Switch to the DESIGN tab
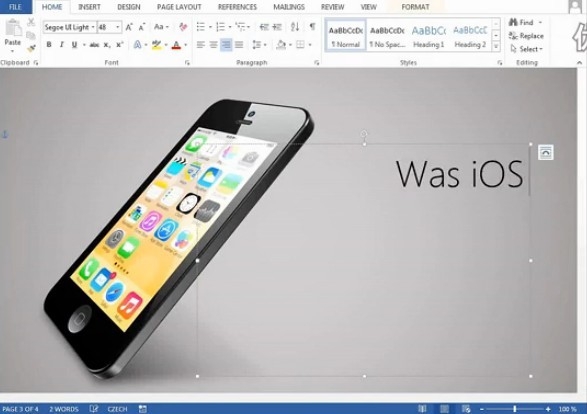 coord(128,7)
